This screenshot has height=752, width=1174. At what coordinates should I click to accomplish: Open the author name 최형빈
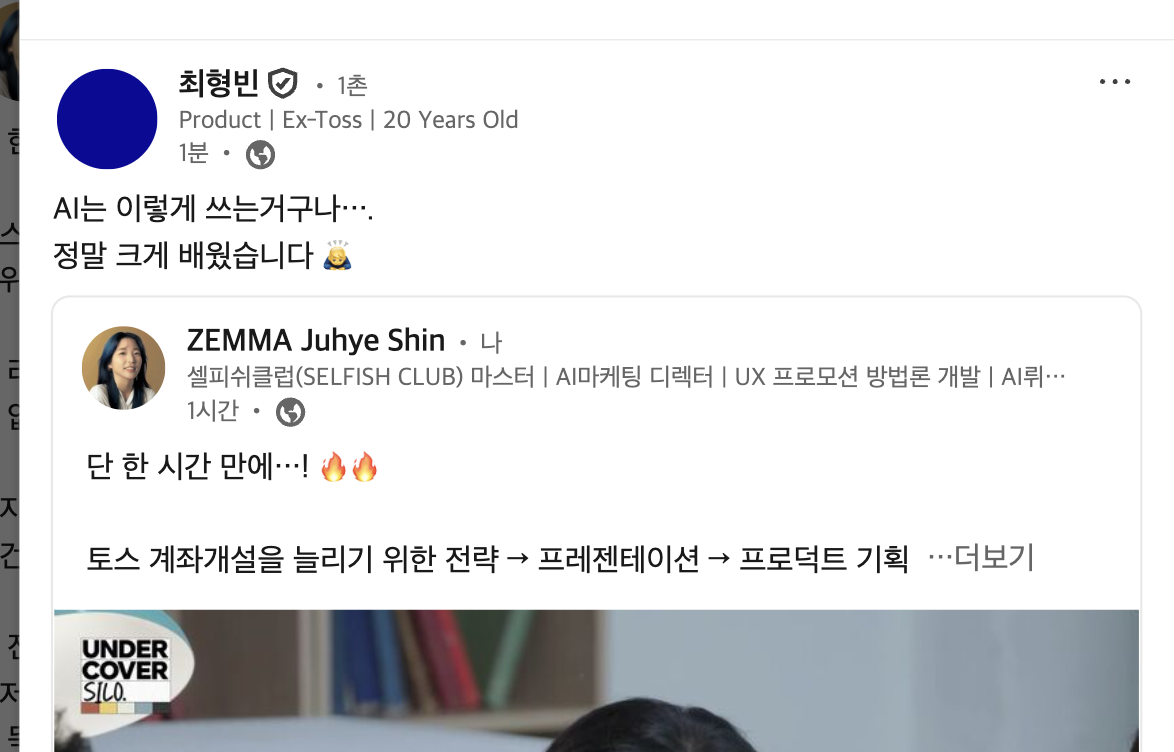pyautogui.click(x=219, y=82)
